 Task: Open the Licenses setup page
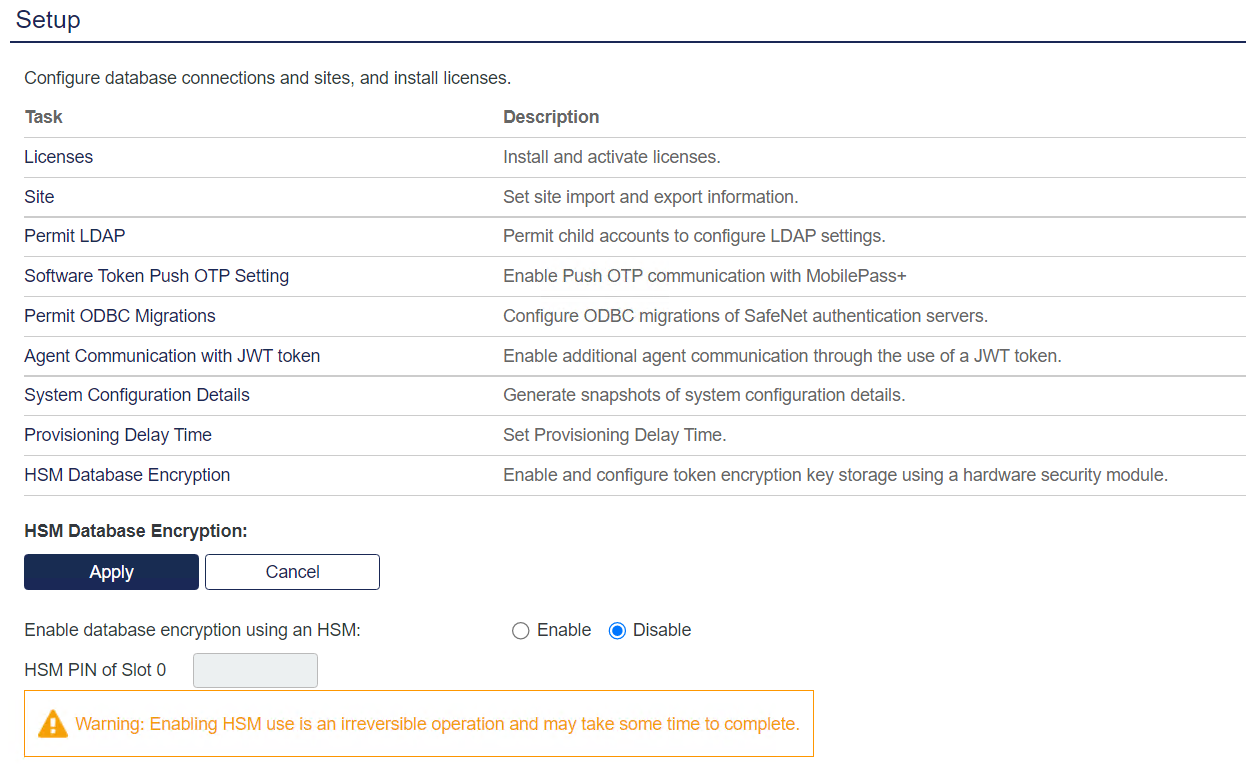coord(58,157)
